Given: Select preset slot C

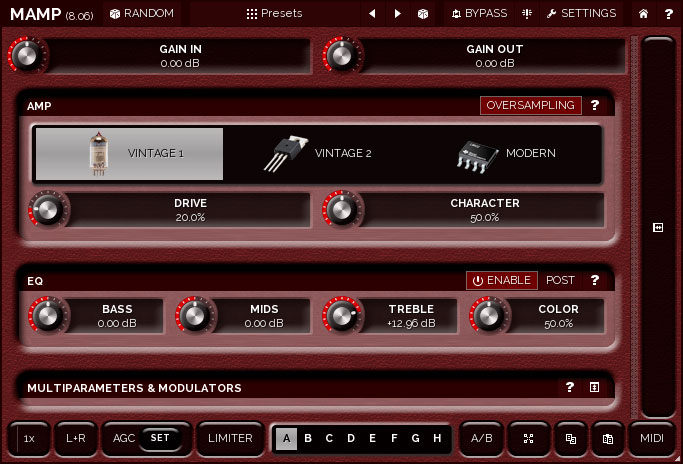Looking at the screenshot, I should (x=329, y=438).
